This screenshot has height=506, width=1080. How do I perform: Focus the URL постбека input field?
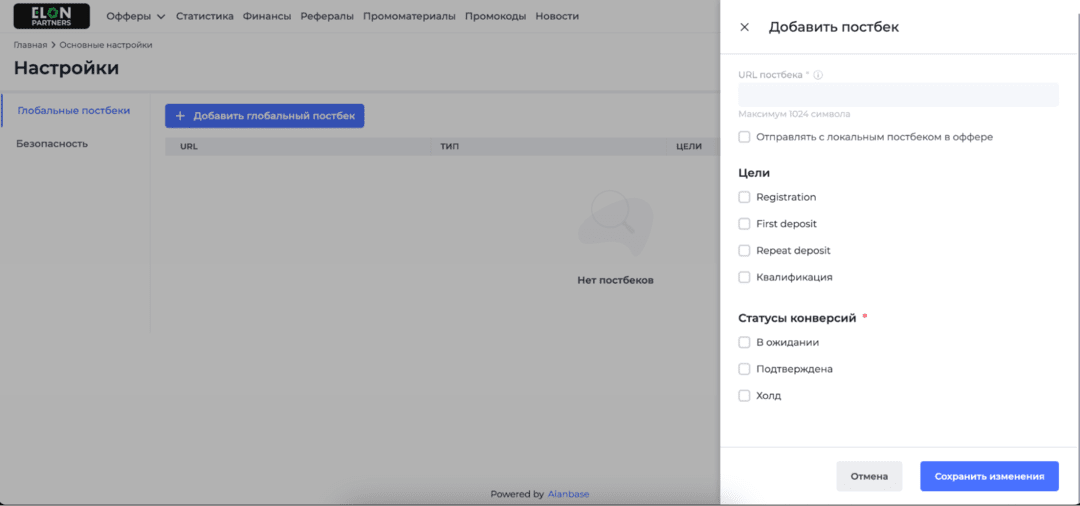coord(898,95)
